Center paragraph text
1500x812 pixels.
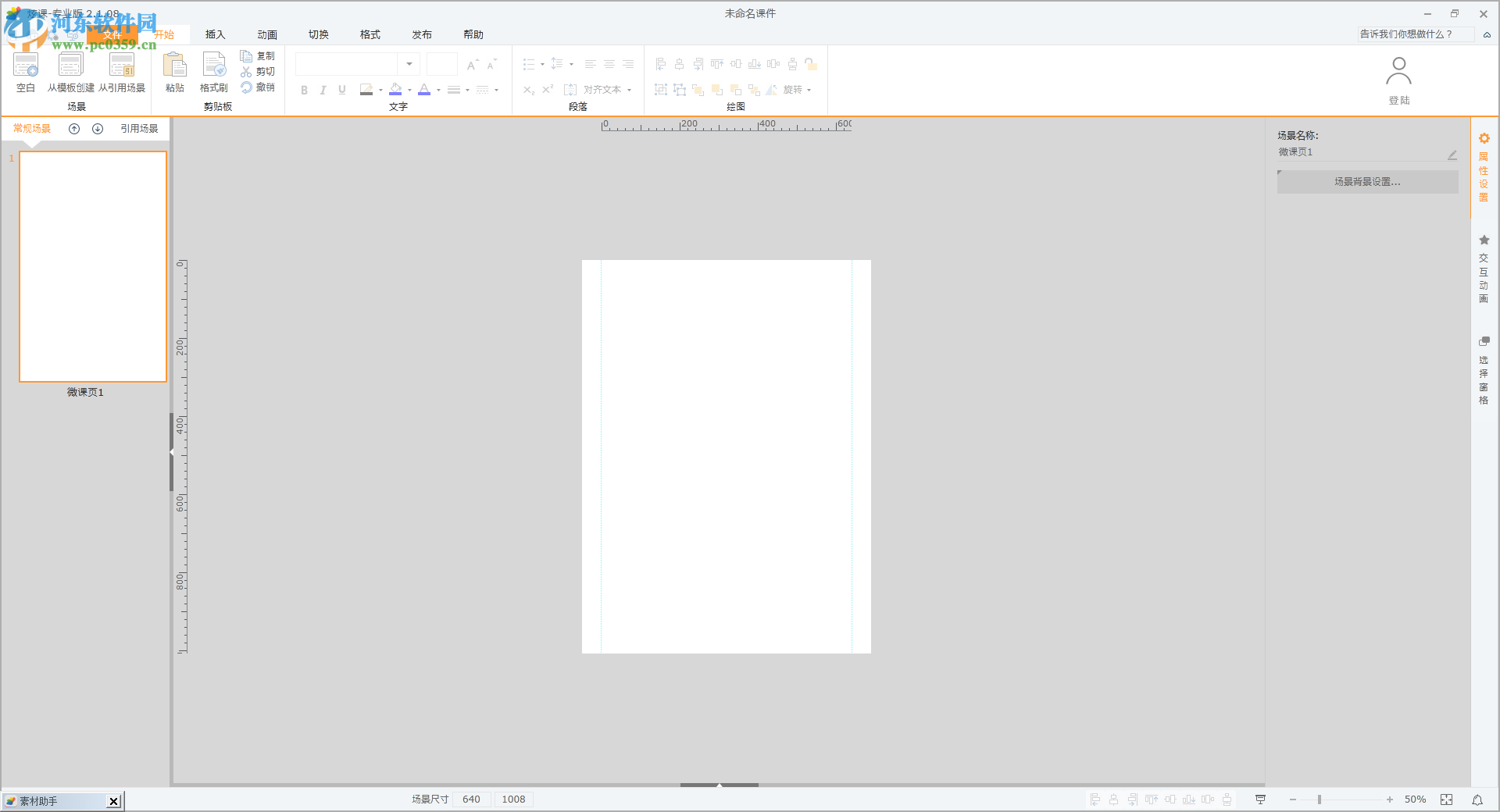click(x=609, y=64)
